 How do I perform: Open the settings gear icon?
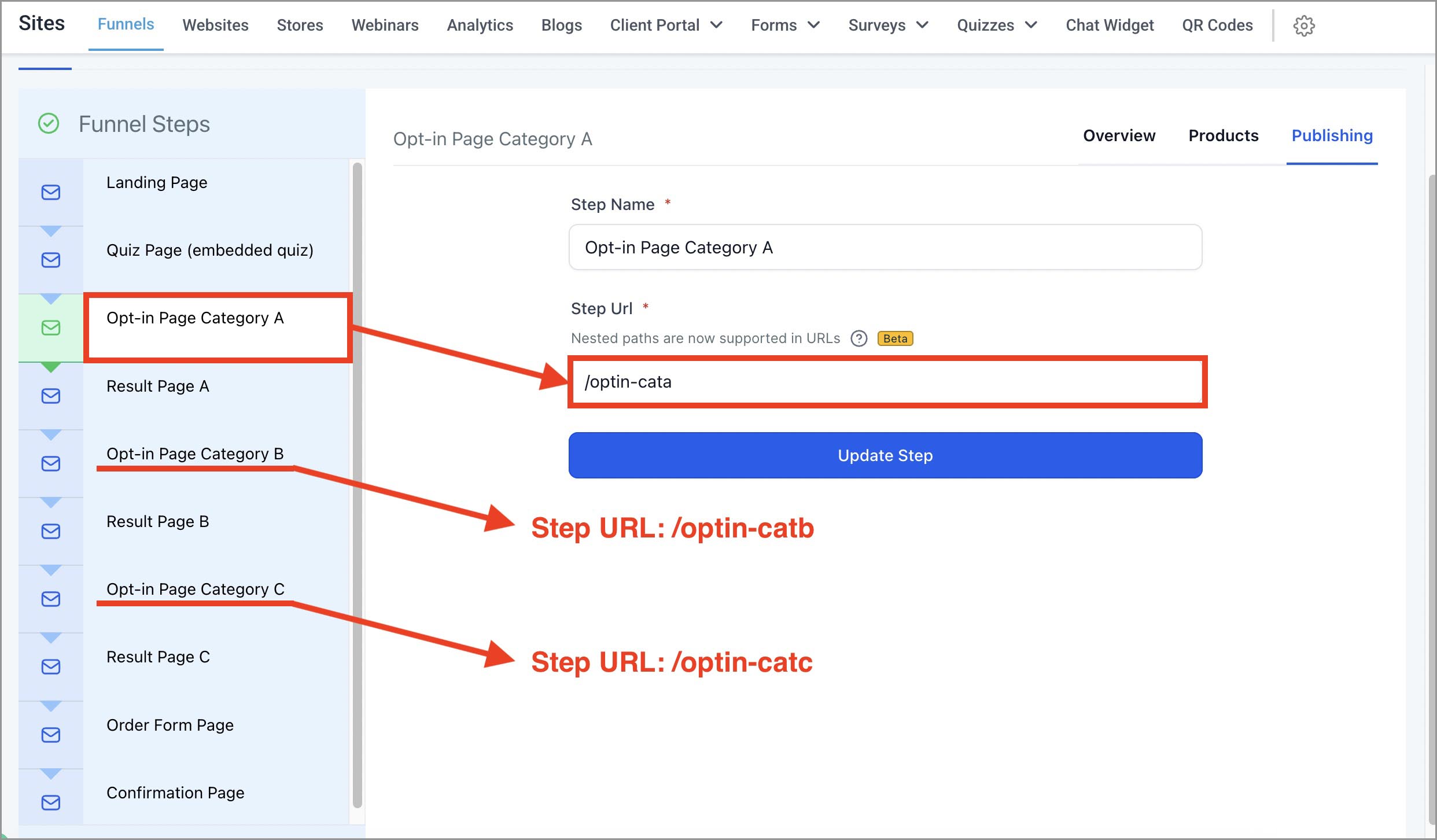coord(1303,25)
